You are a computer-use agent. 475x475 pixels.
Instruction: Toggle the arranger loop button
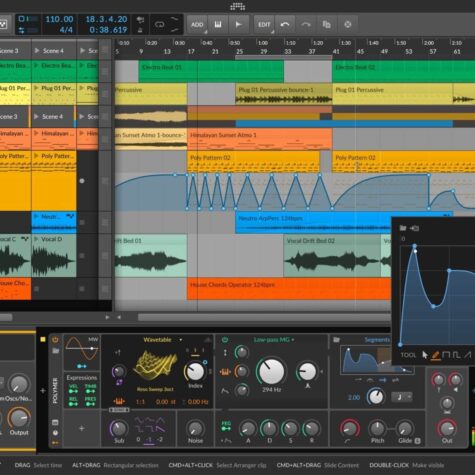160,24
